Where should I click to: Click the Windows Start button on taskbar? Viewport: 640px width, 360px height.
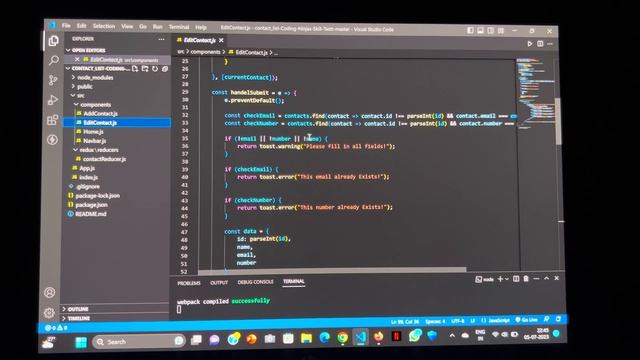(x=81, y=342)
